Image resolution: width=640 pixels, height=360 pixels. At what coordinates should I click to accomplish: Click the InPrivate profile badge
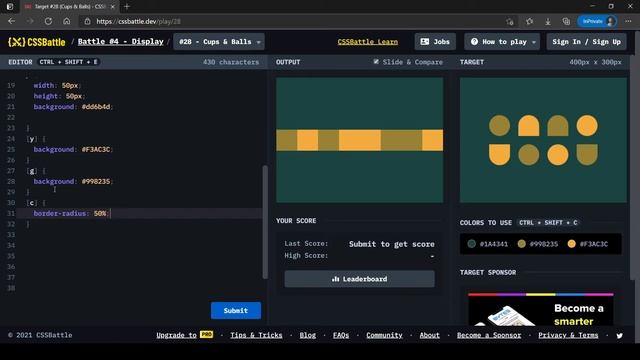pyautogui.click(x=597, y=21)
